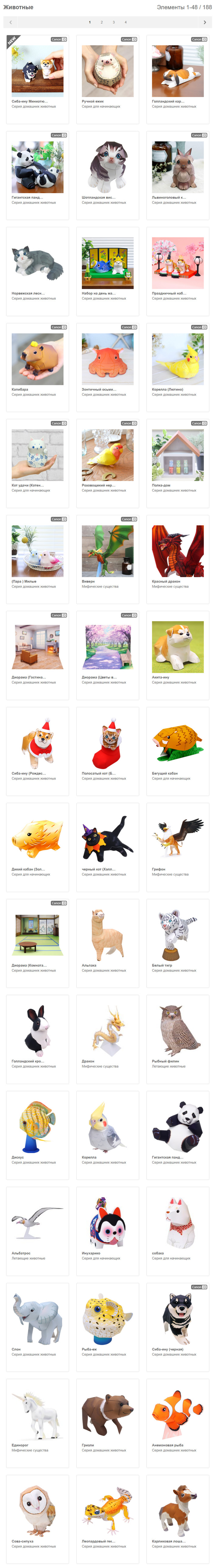Click Canon ID badge on Сиба-ину (черная) card
This screenshot has height=1568, width=213.
pyautogui.click(x=199, y=1287)
